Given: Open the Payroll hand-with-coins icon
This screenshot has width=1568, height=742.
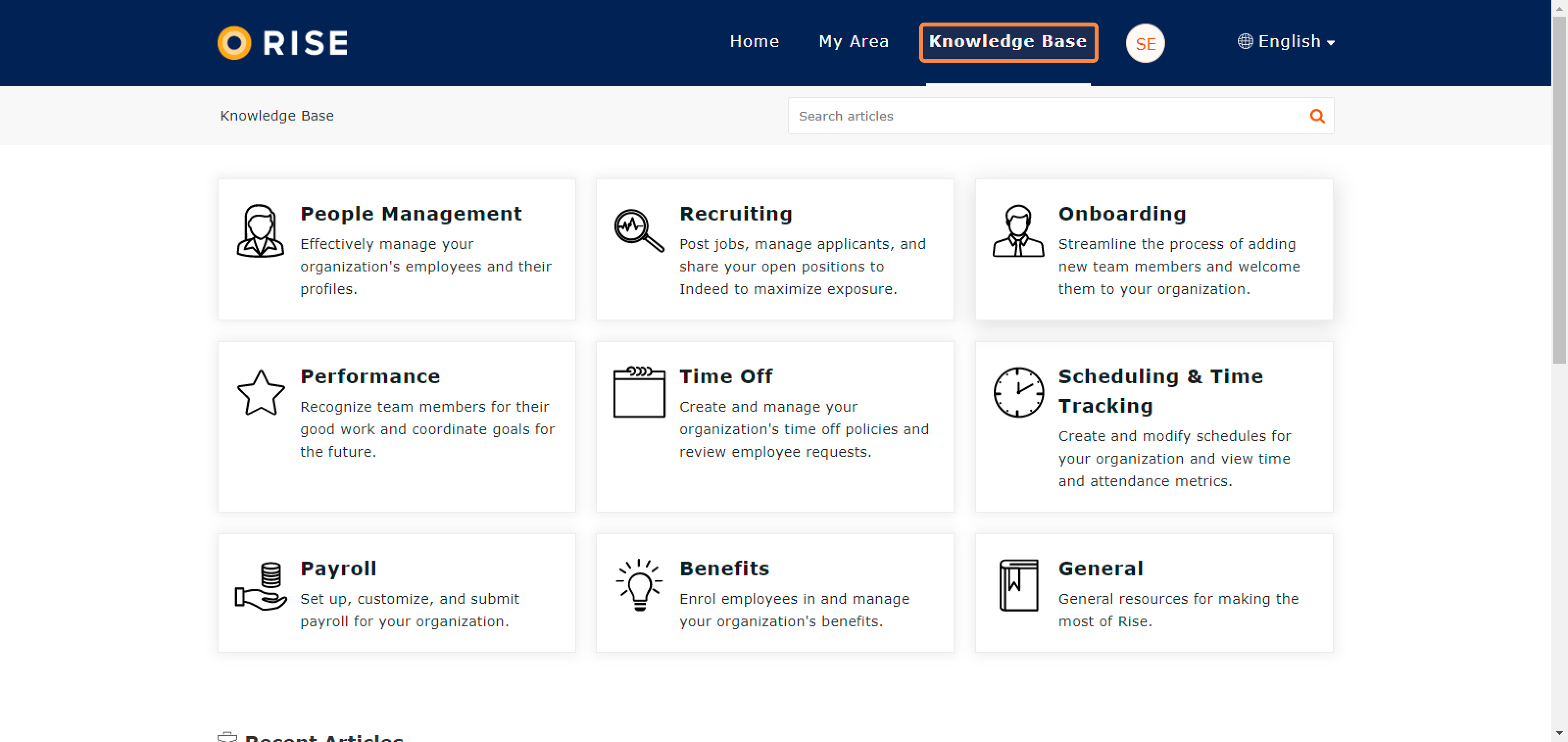Looking at the screenshot, I should (x=261, y=586).
